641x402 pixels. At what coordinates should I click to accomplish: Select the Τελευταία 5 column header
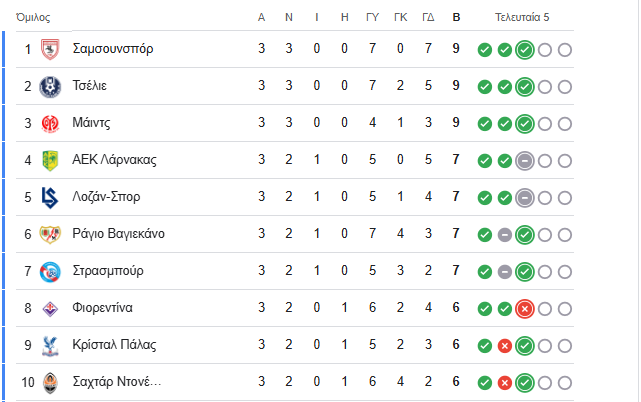[522, 17]
